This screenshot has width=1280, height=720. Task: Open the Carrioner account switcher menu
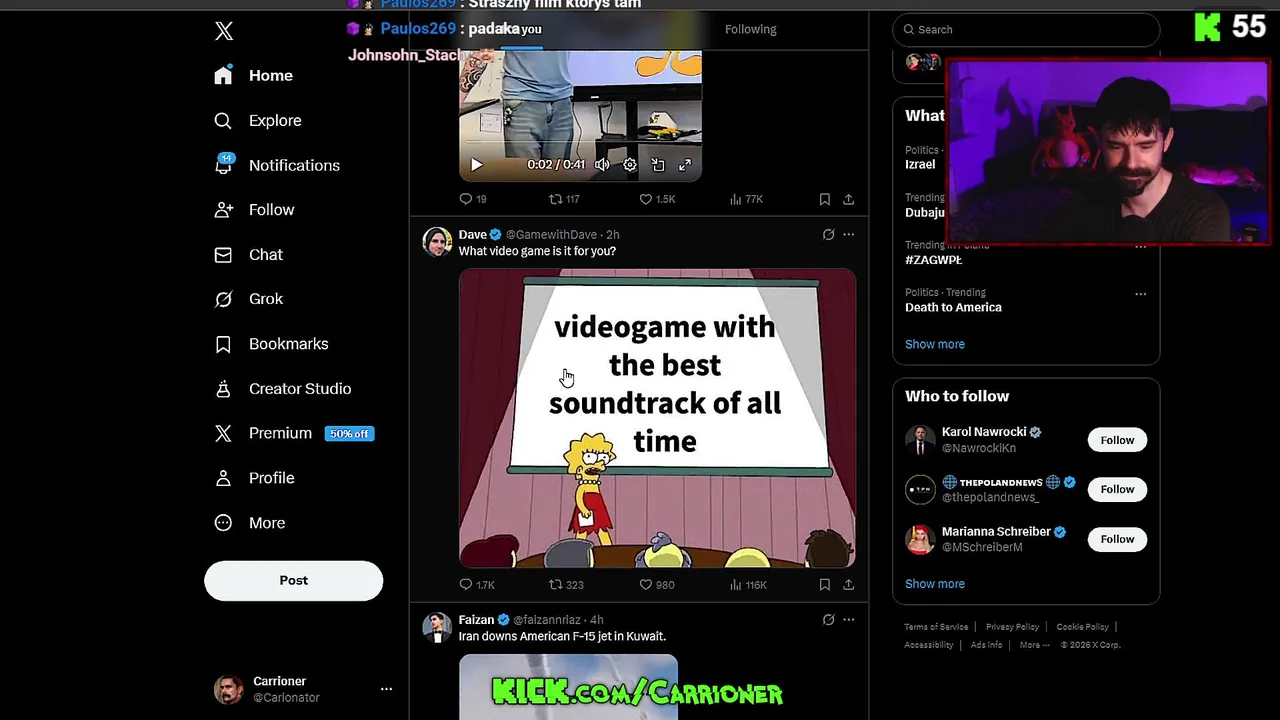(386, 689)
